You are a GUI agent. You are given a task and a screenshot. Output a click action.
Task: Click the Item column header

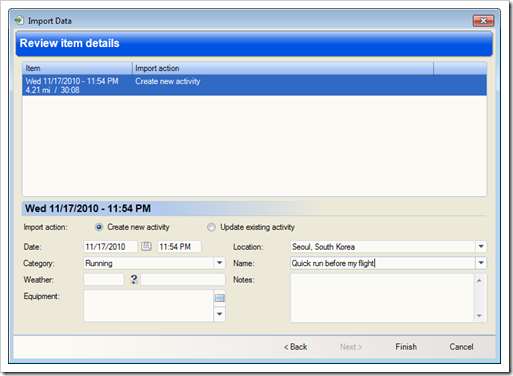tap(77, 68)
